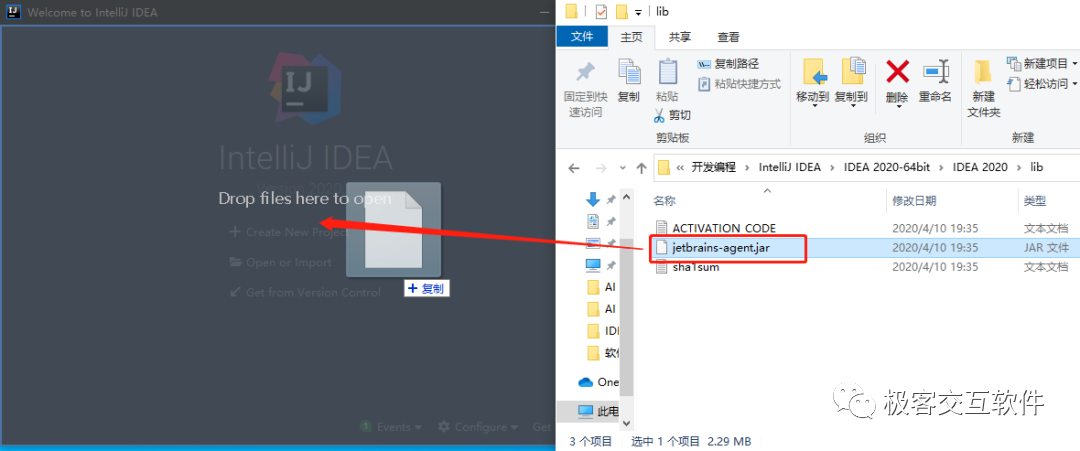Navigate to IDEA 2020 breadcrumb
This screenshot has height=451, width=1080.
[x=980, y=167]
